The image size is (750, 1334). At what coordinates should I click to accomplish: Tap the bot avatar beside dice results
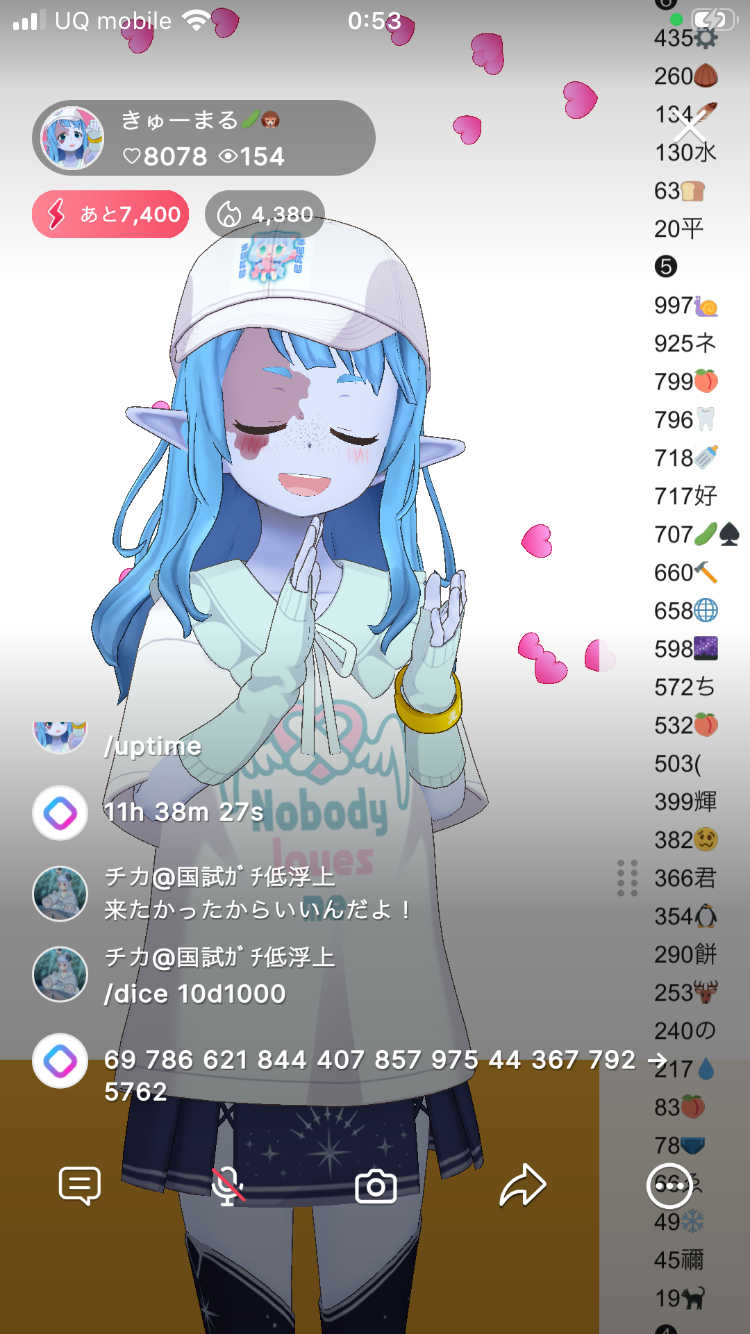(60, 1061)
